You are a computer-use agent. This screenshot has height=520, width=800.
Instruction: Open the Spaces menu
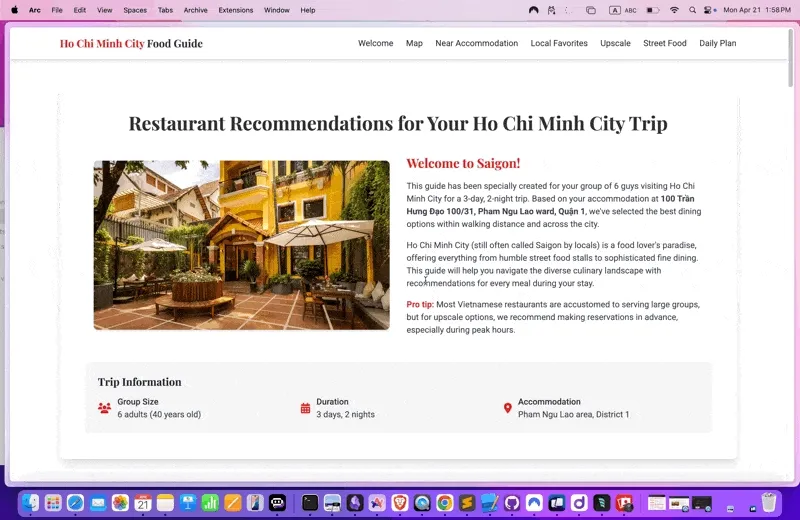pyautogui.click(x=134, y=10)
